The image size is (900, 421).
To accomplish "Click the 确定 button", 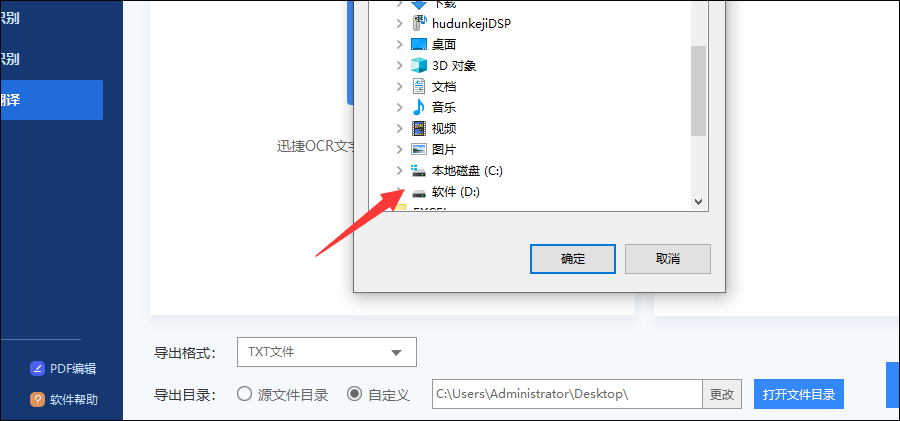I will pos(573,259).
